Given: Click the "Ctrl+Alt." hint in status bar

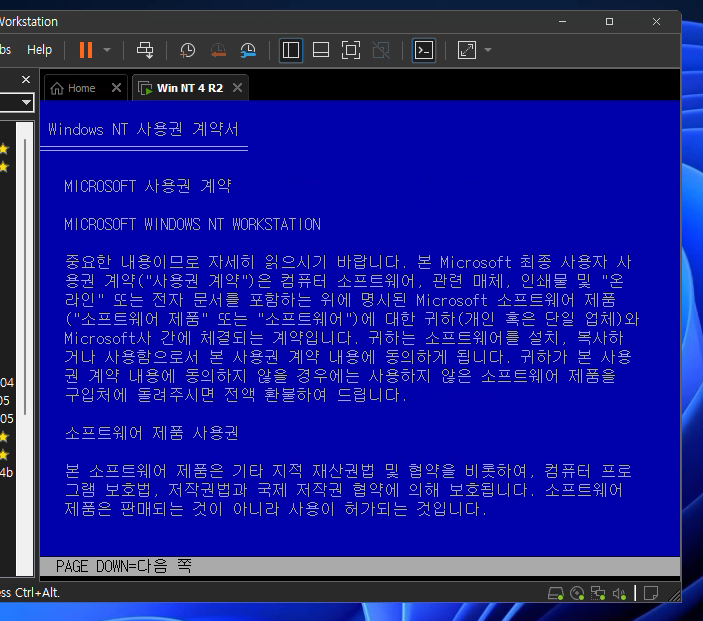Looking at the screenshot, I should pyautogui.click(x=37, y=593).
